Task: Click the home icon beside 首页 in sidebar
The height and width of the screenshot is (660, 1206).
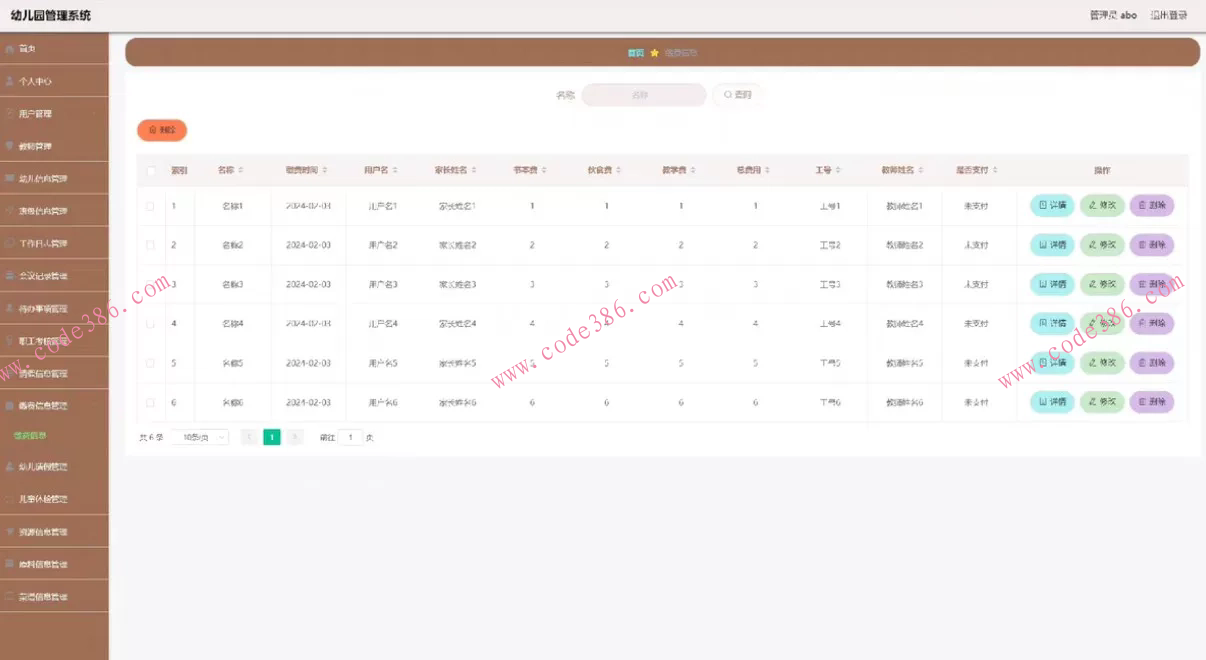Action: pos(10,49)
